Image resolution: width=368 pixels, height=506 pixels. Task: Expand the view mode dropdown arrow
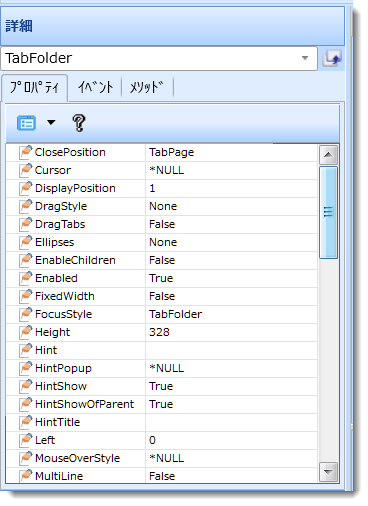point(51,123)
